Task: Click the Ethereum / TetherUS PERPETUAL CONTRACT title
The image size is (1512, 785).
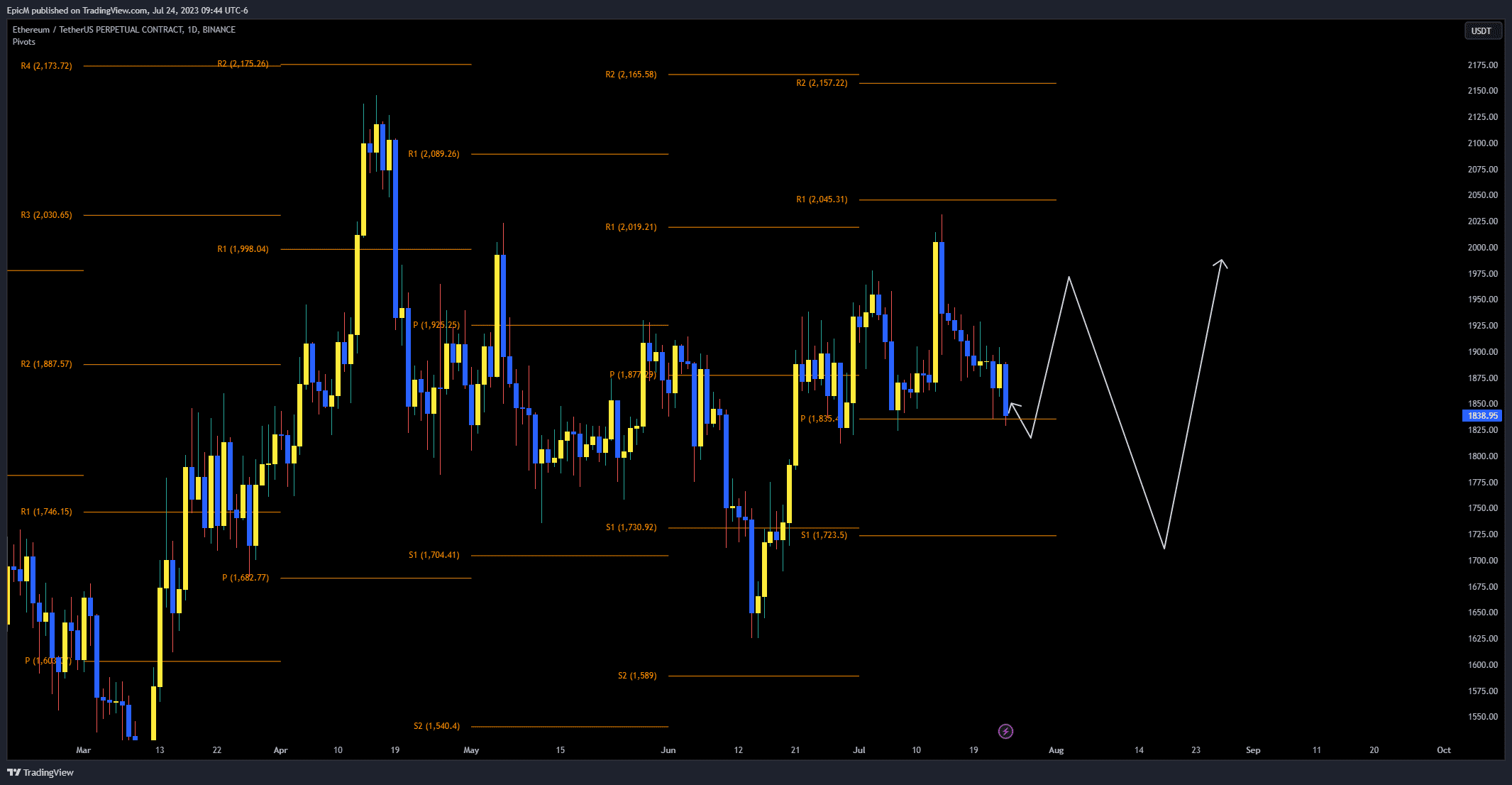Action: pos(124,30)
